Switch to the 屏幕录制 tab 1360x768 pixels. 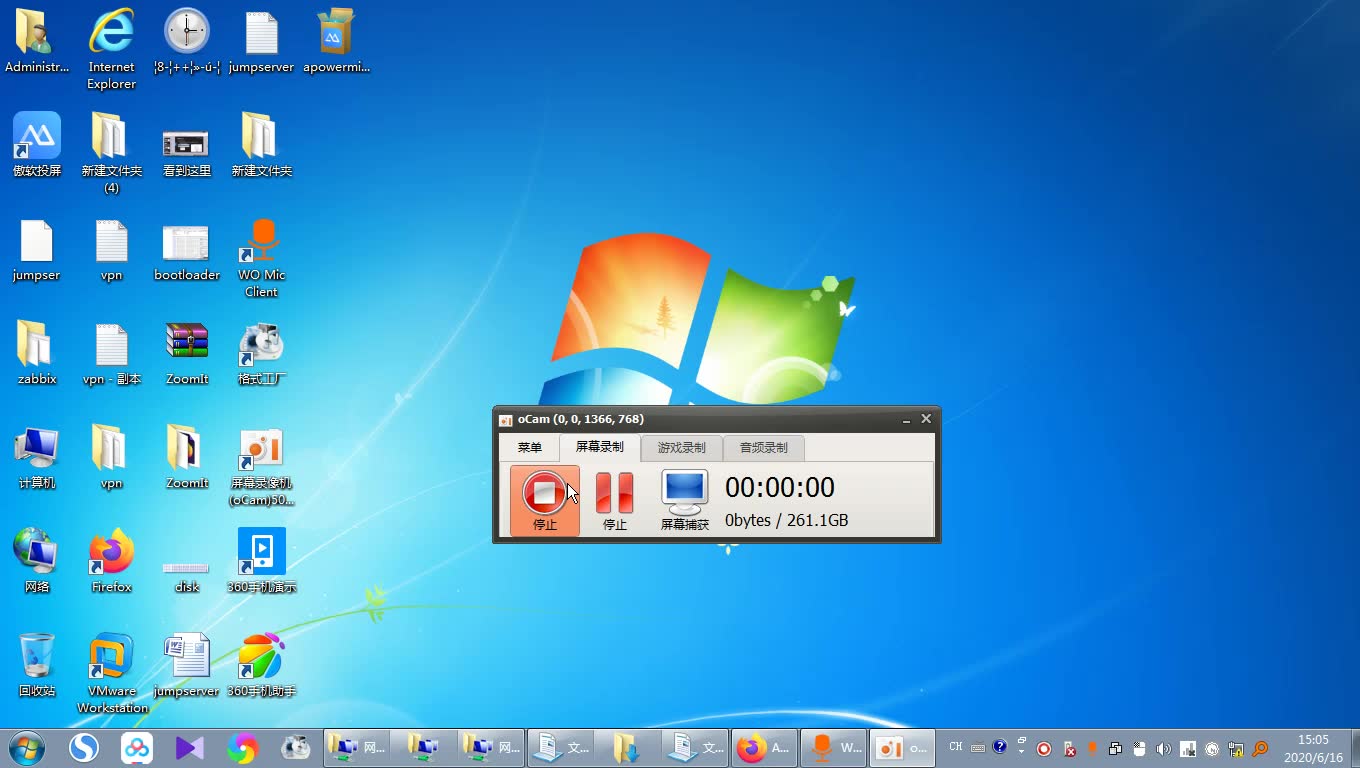600,447
